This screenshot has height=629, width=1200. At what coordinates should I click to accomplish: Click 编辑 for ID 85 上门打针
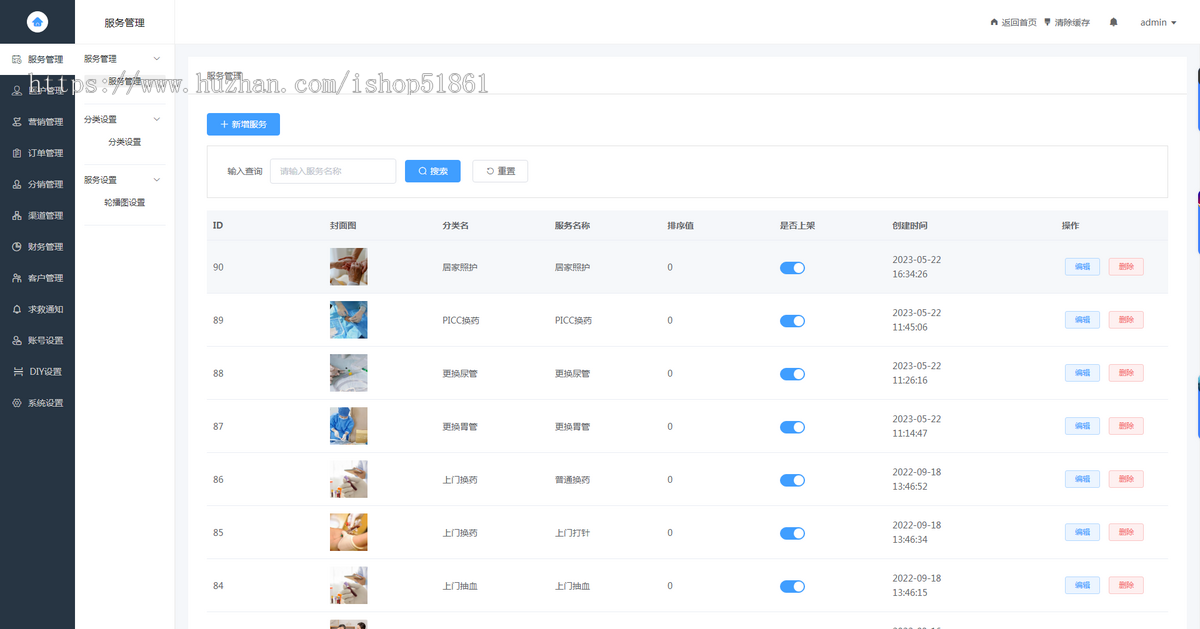[x=1082, y=532]
